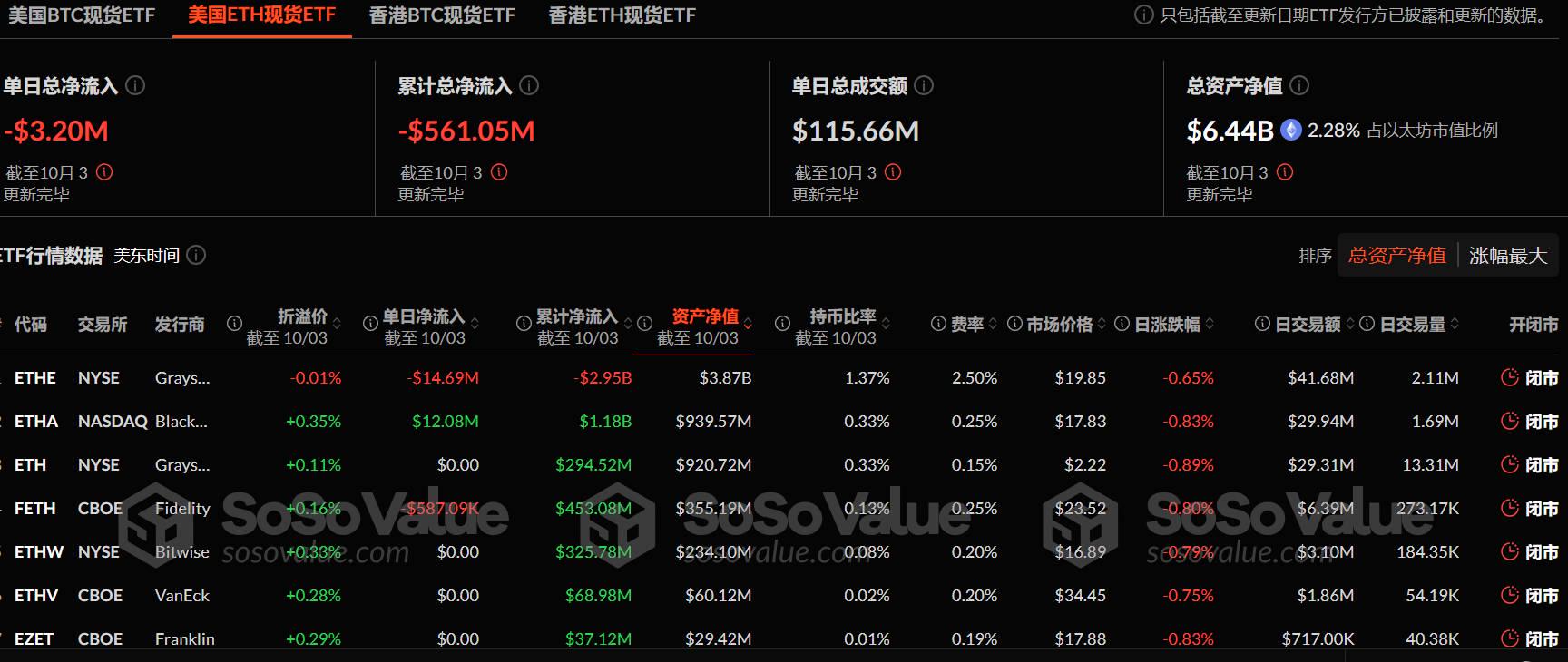Click red alert icon under -$3.20M
1568x662 pixels.
tap(104, 172)
